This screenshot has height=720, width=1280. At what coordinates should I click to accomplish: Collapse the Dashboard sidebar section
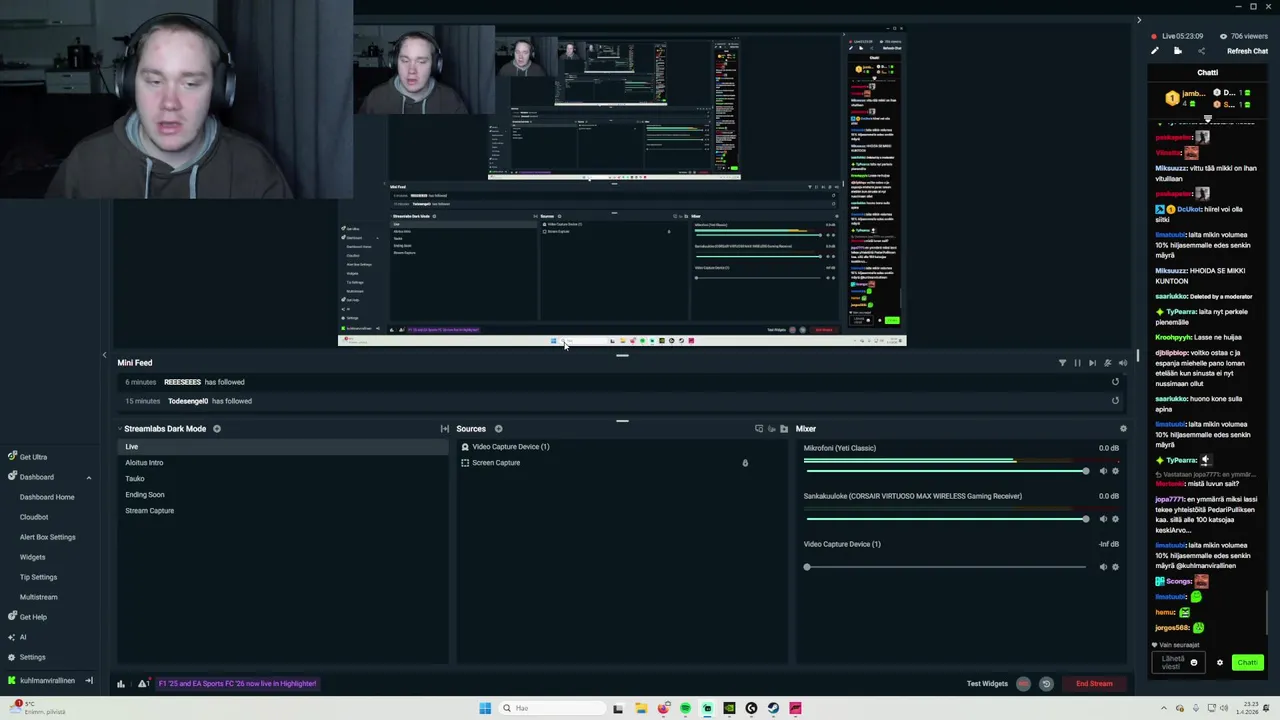[x=88, y=477]
